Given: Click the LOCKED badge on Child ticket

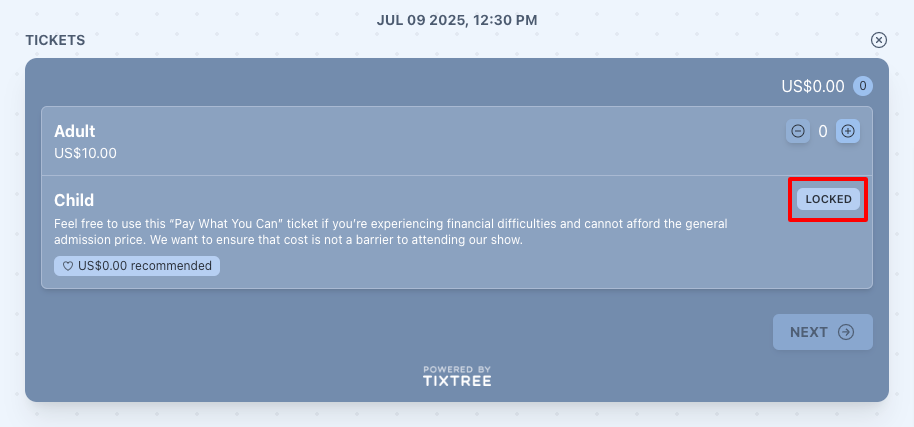Looking at the screenshot, I should click(x=828, y=199).
